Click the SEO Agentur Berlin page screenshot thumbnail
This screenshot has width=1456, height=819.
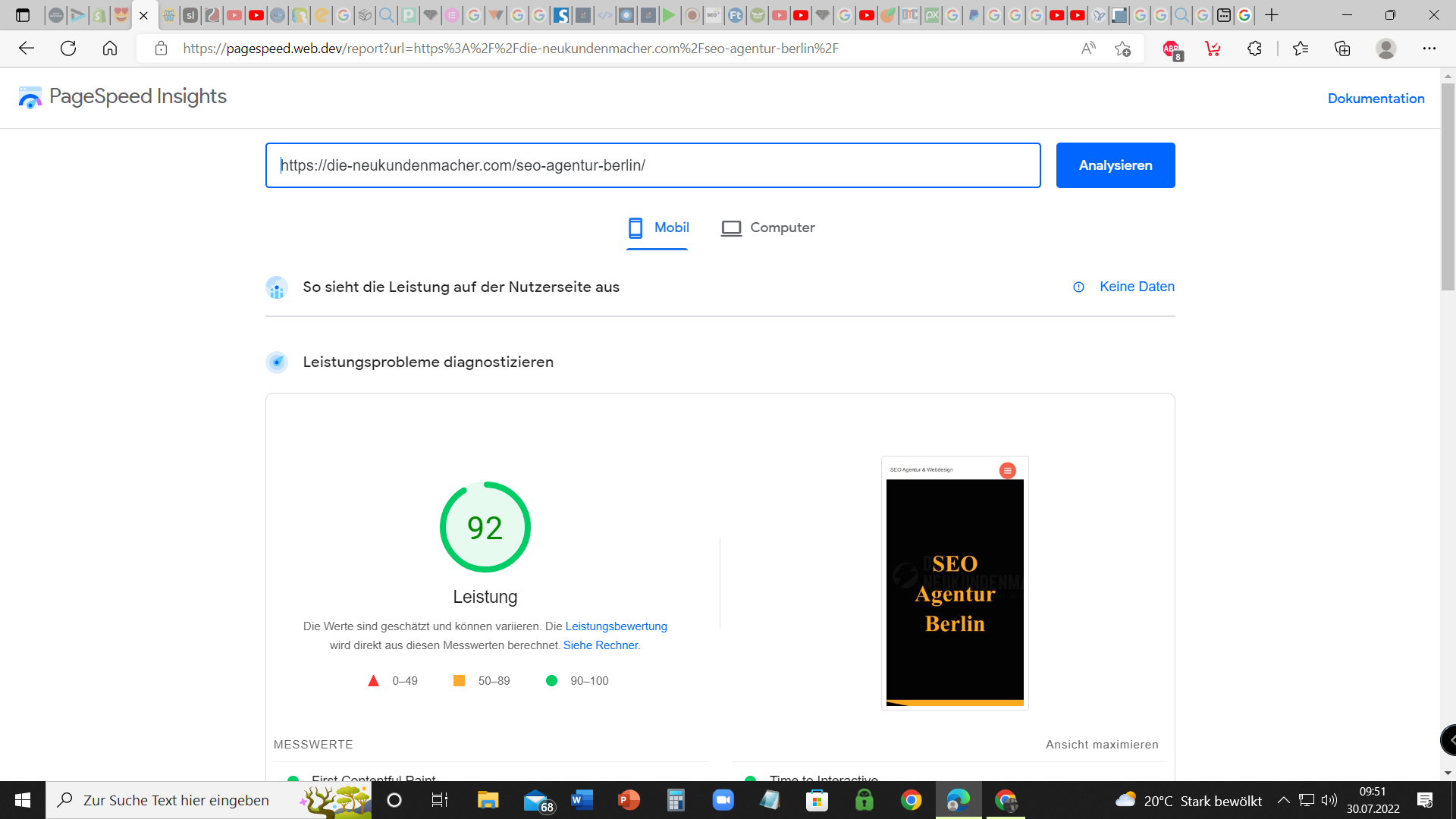[x=955, y=582]
